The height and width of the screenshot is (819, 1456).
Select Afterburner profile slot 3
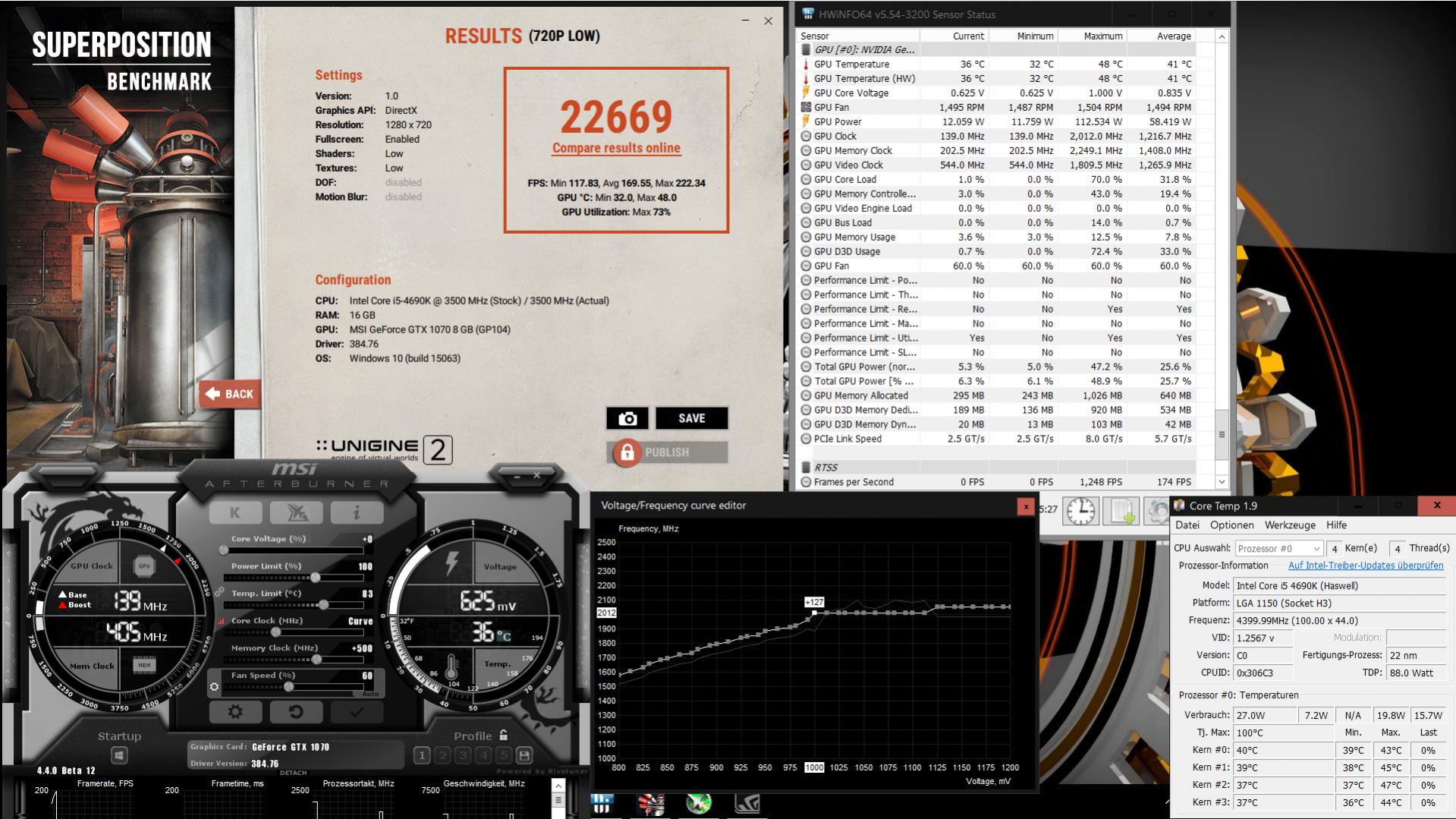tap(463, 755)
